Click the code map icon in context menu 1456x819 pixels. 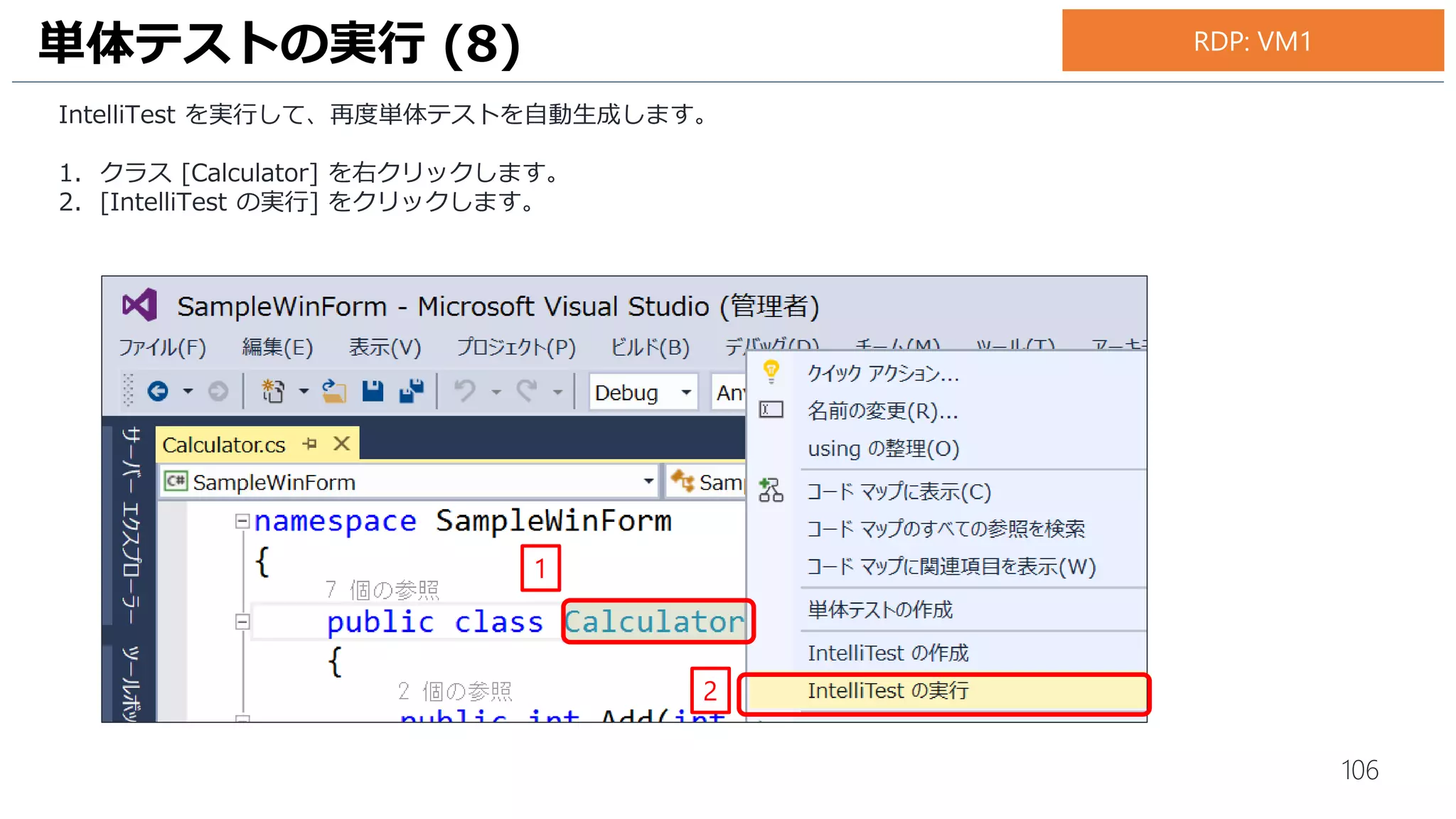pos(771,490)
